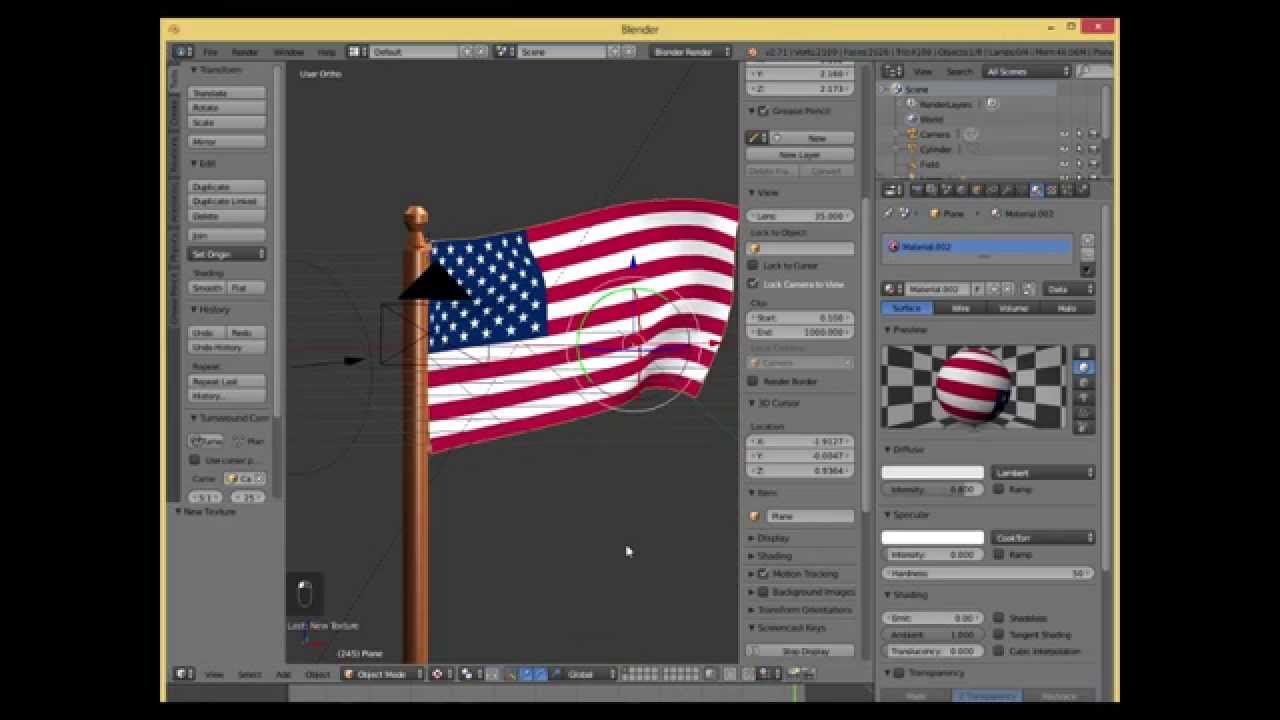Click the Rotate button
Image resolution: width=1280 pixels, height=720 pixels.
click(x=227, y=108)
